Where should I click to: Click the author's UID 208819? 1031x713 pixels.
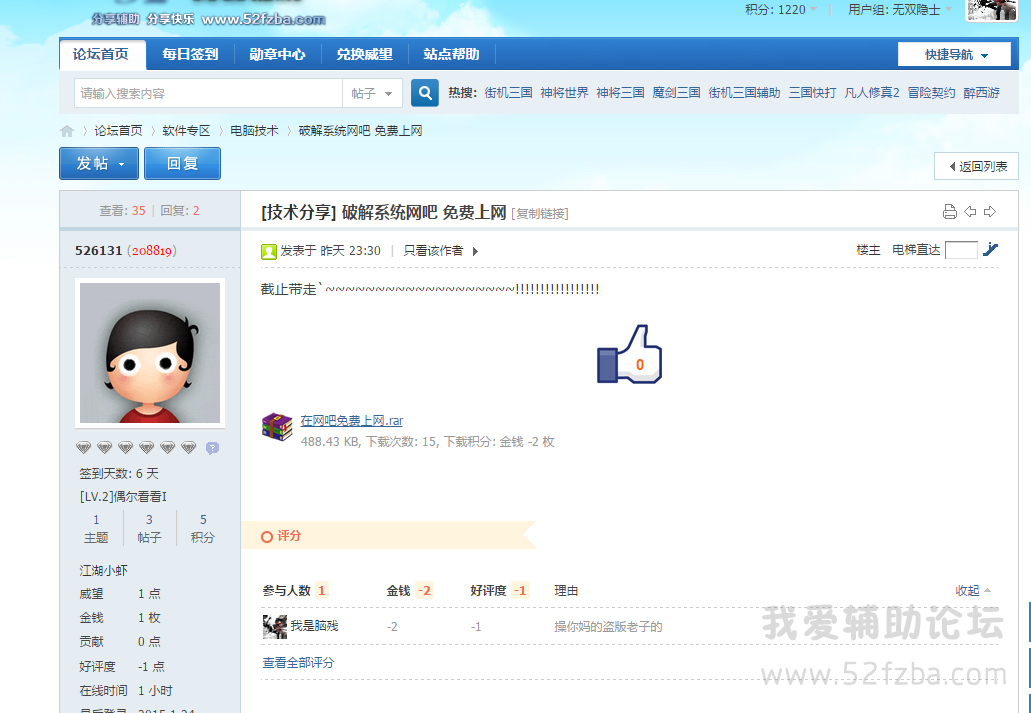(x=152, y=251)
